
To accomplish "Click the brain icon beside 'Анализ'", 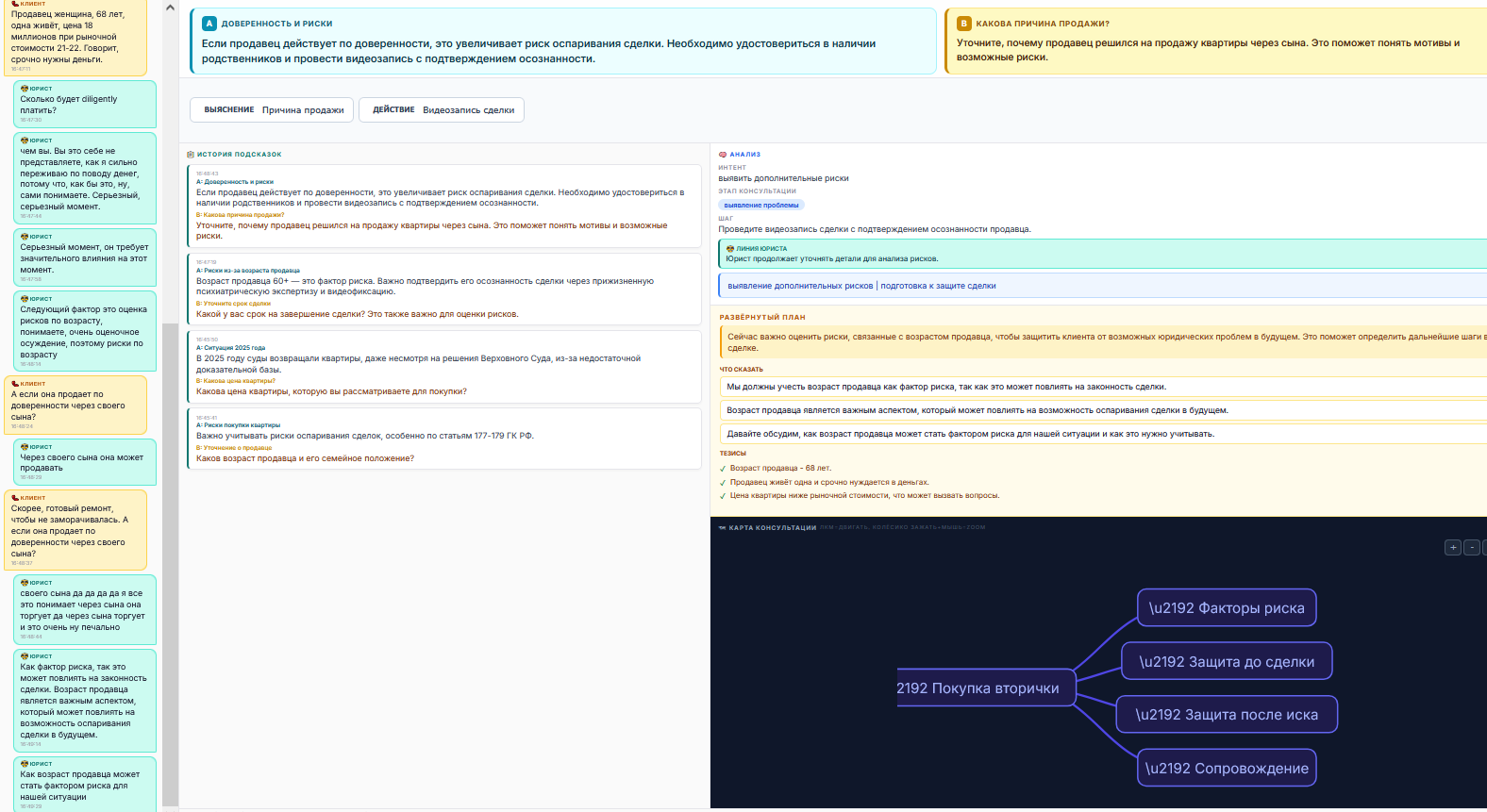I will pos(723,155).
